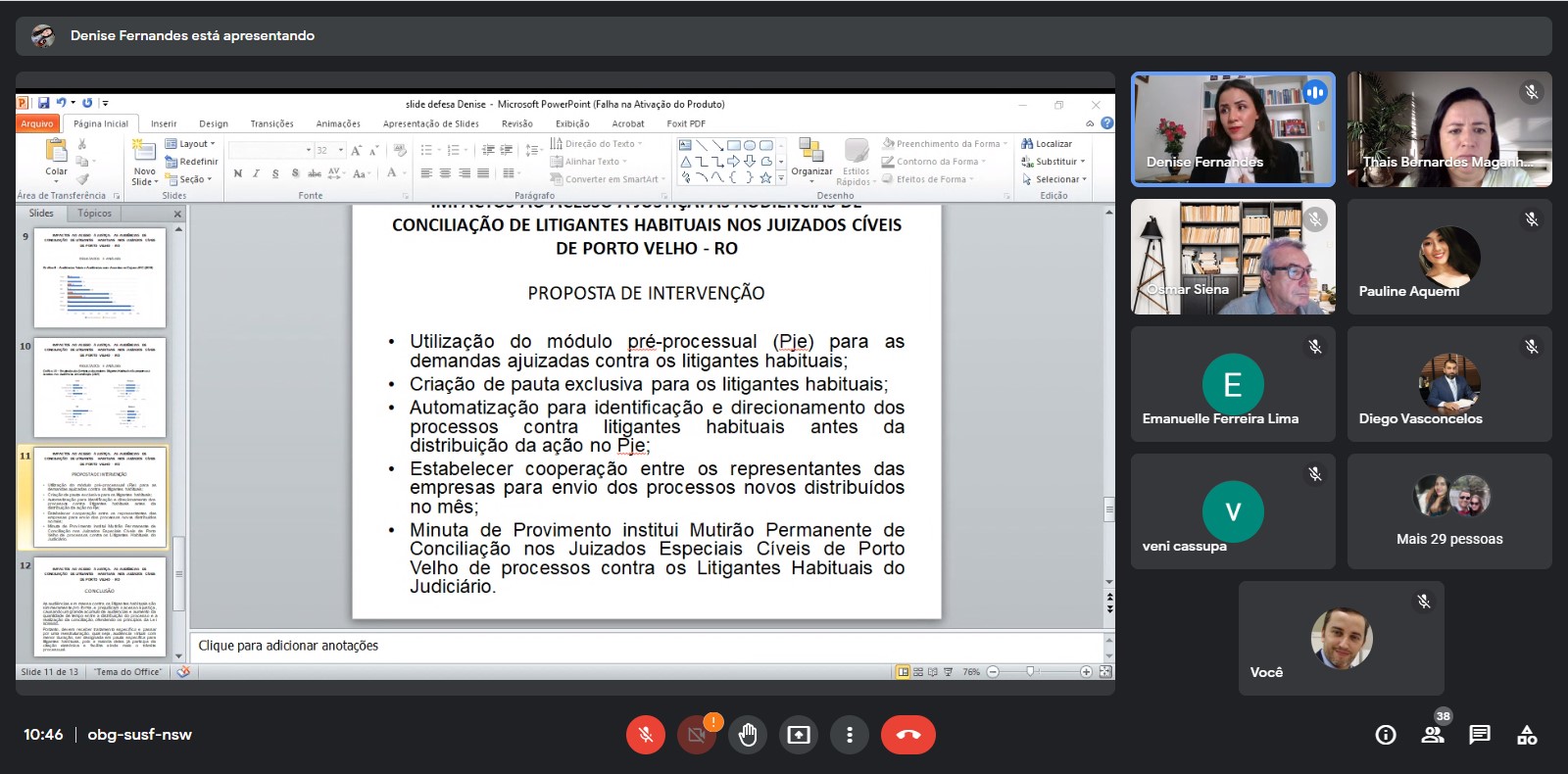Viewport: 1568px width, 774px height.
Task: Show the participants list
Action: (x=1433, y=735)
